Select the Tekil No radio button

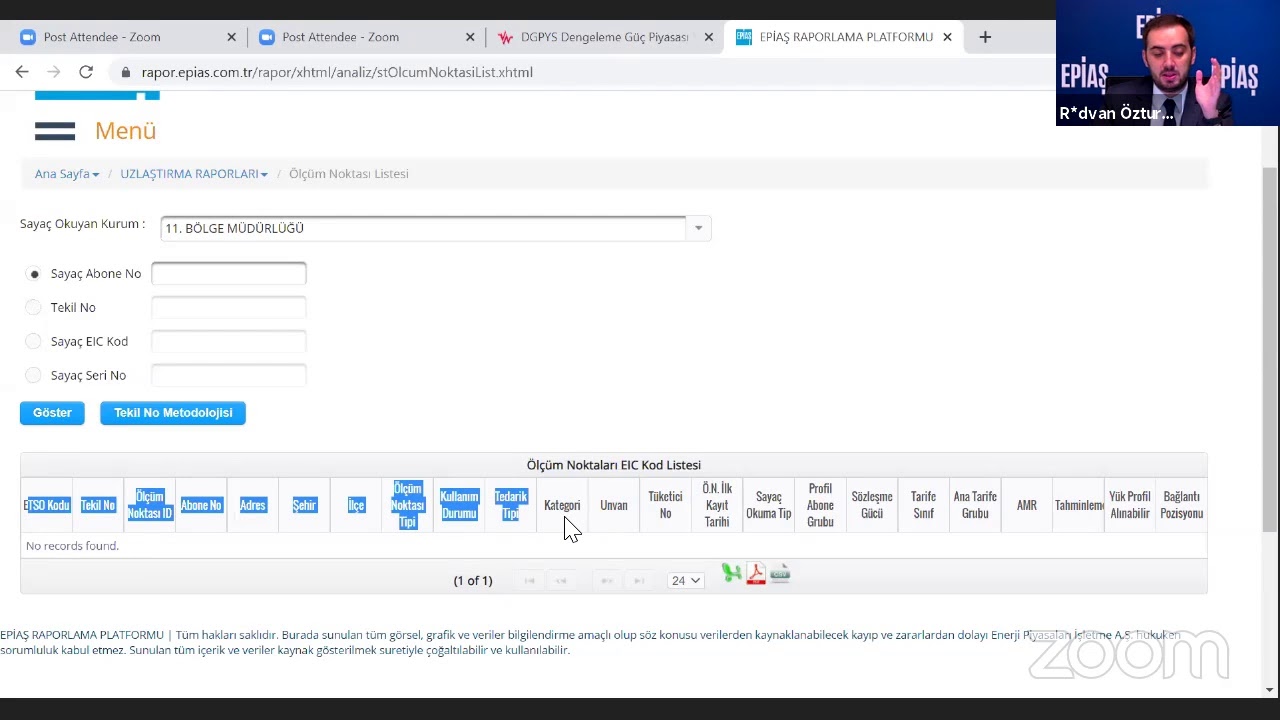34,308
